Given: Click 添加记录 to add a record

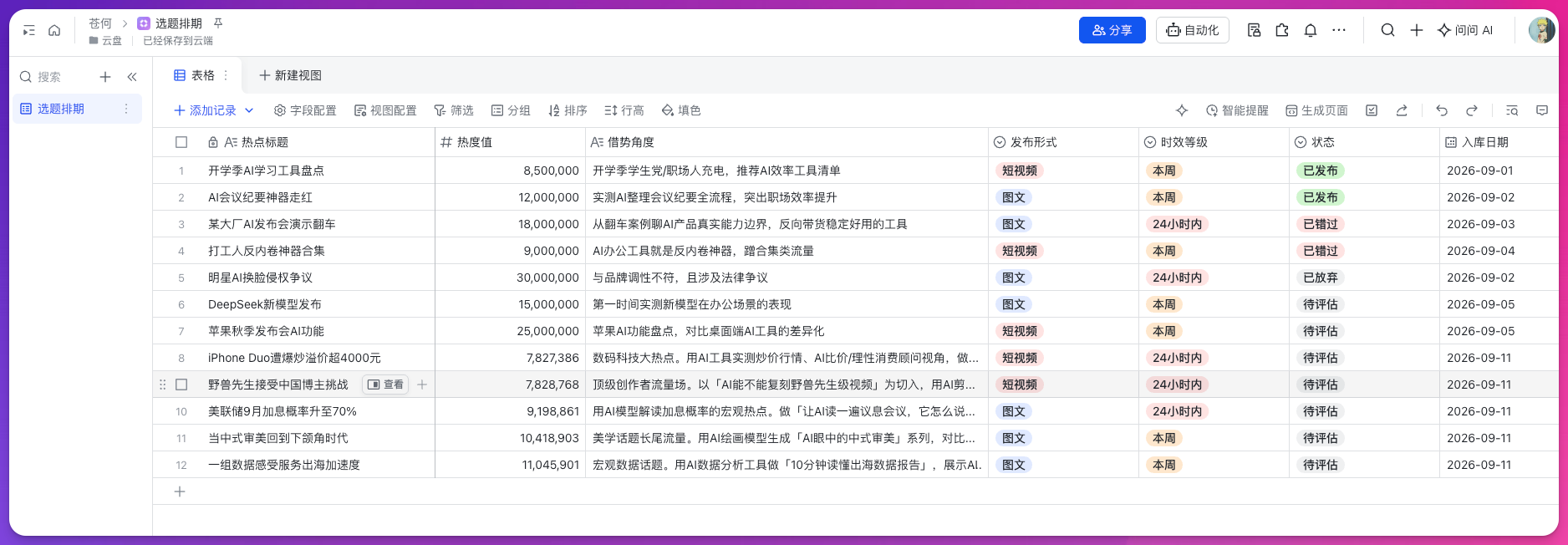Looking at the screenshot, I should coord(205,110).
